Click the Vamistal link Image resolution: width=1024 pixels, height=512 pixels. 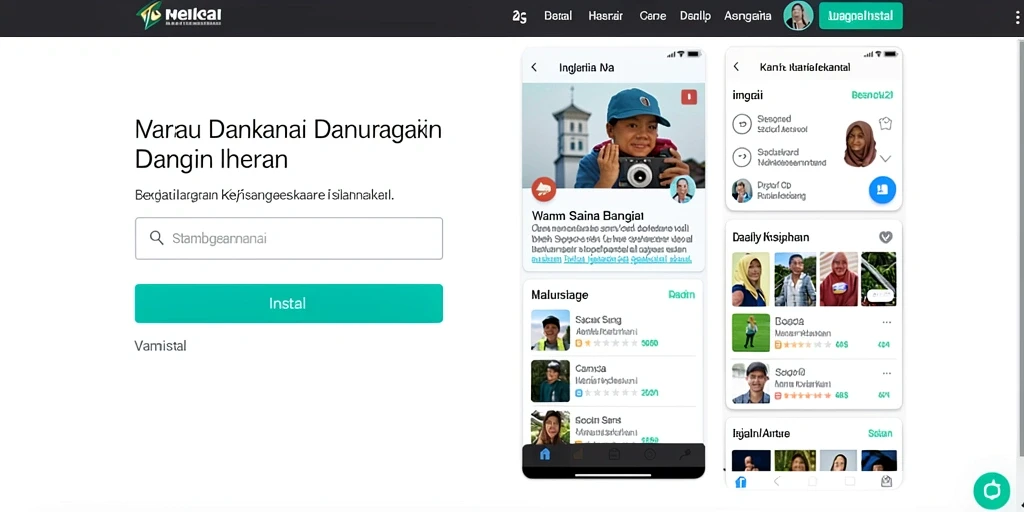tap(161, 345)
